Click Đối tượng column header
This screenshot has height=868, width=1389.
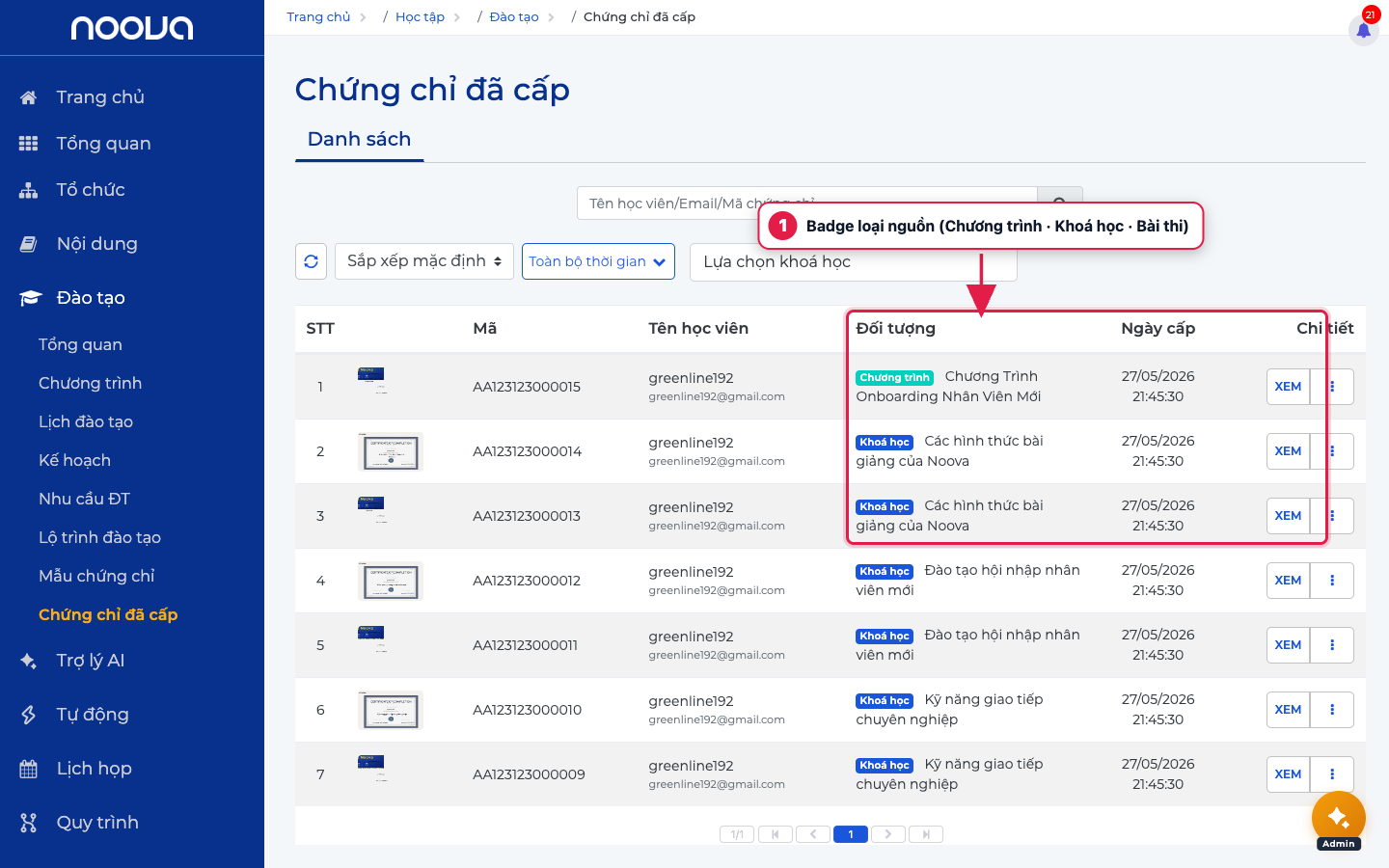coord(896,329)
